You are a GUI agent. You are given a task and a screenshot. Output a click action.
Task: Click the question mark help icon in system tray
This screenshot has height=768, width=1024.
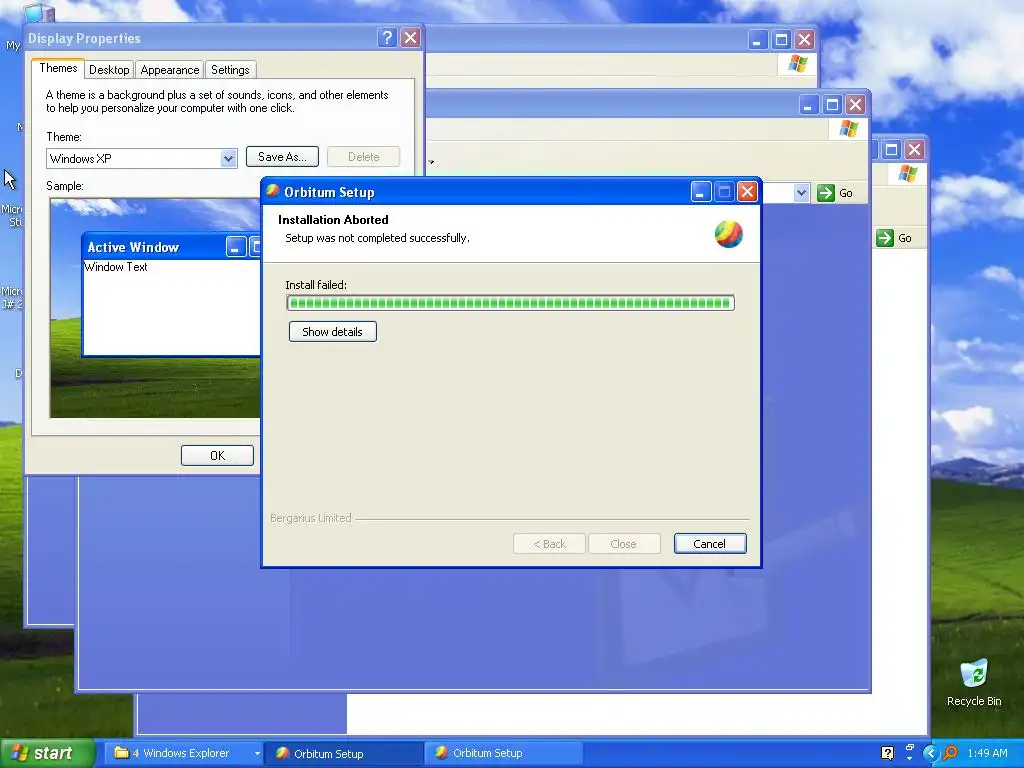pyautogui.click(x=887, y=753)
